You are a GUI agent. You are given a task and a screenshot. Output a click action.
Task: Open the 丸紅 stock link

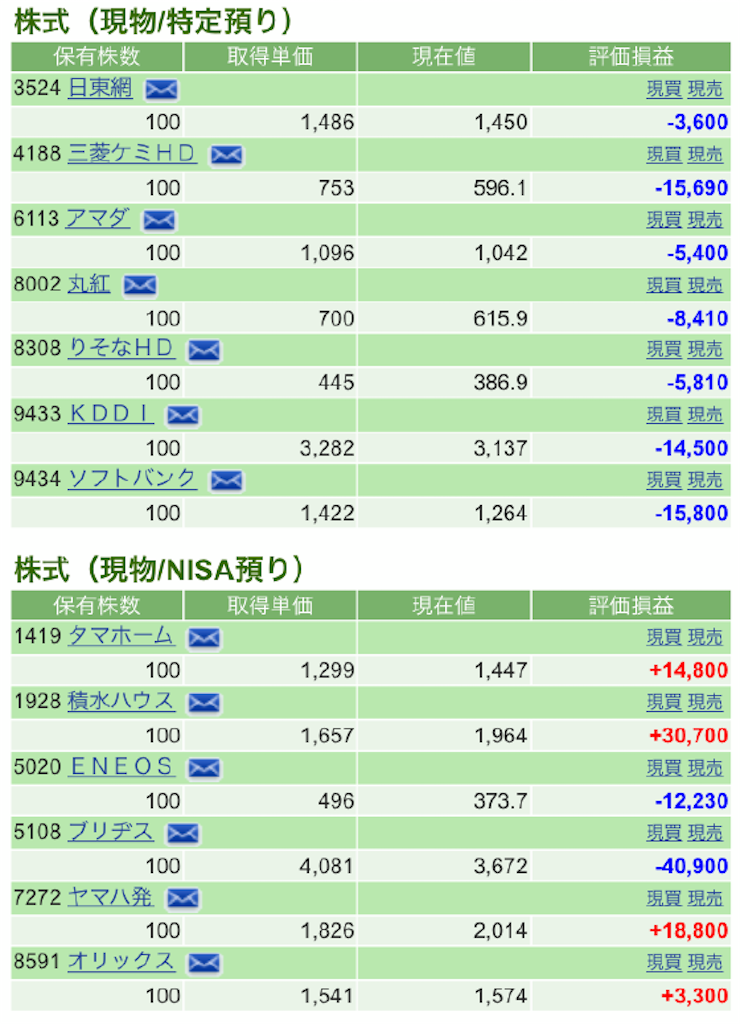tap(89, 283)
